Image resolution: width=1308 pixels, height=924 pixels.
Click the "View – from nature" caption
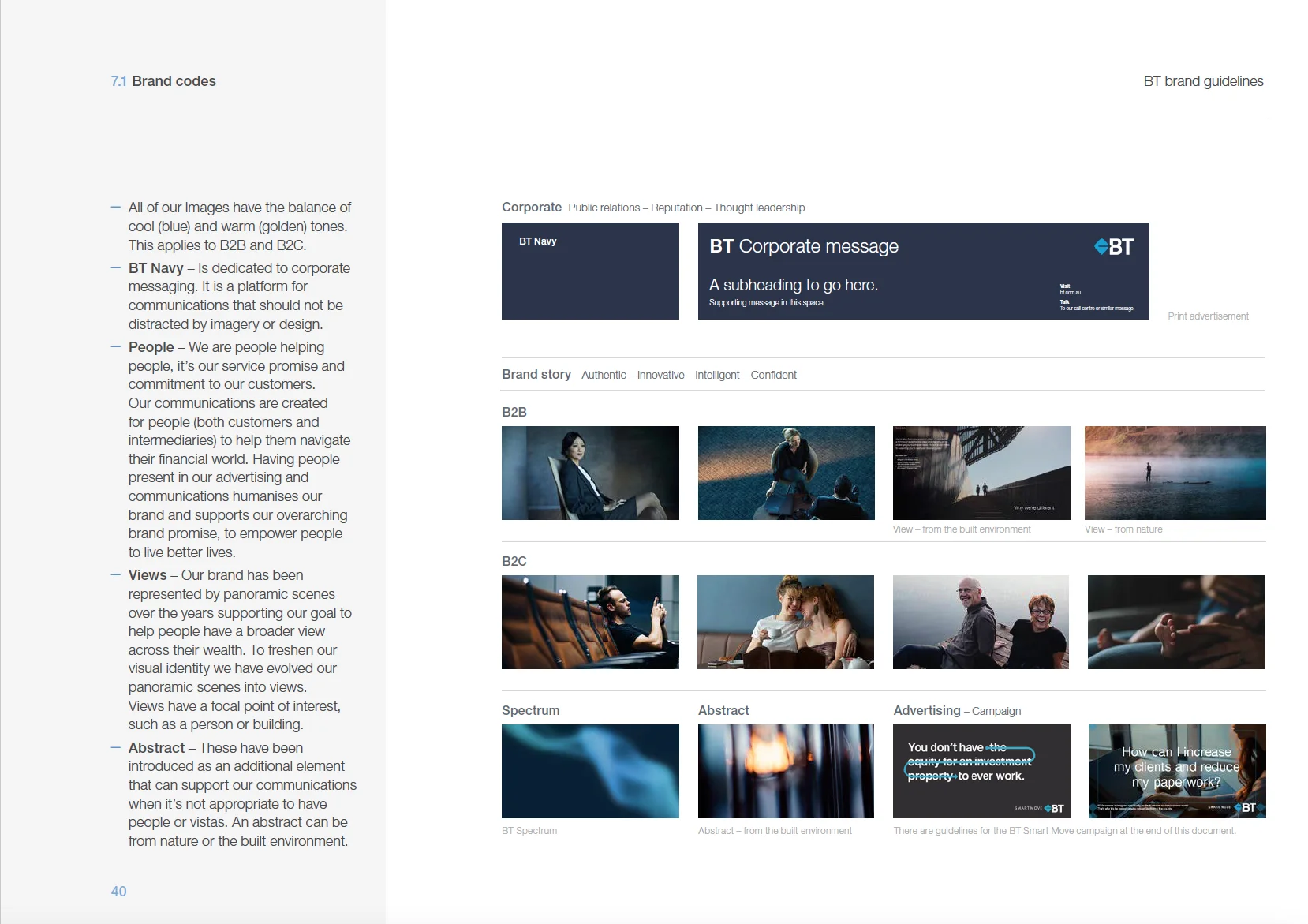coord(1123,529)
